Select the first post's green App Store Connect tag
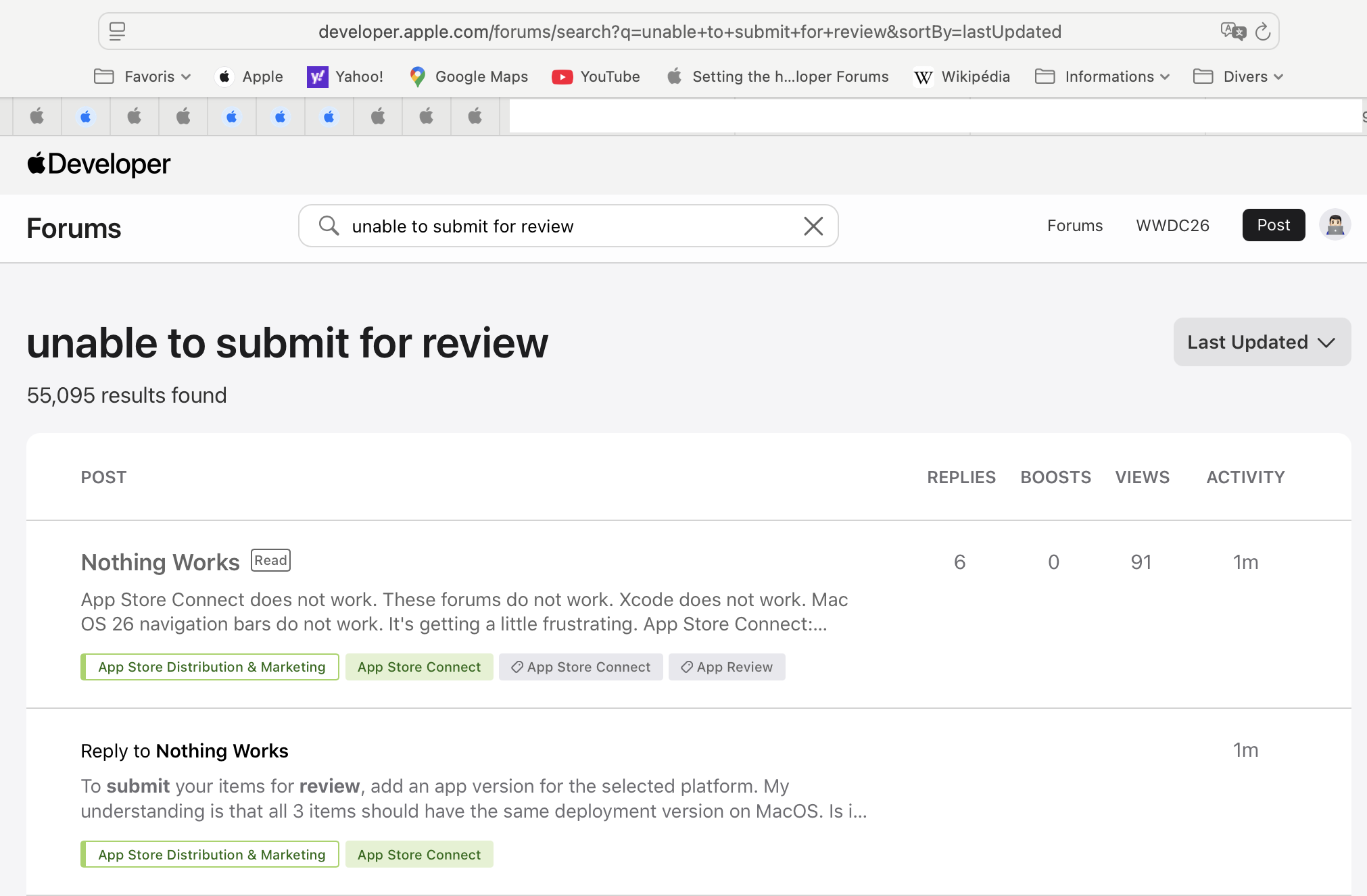This screenshot has width=1367, height=896. tap(419, 667)
